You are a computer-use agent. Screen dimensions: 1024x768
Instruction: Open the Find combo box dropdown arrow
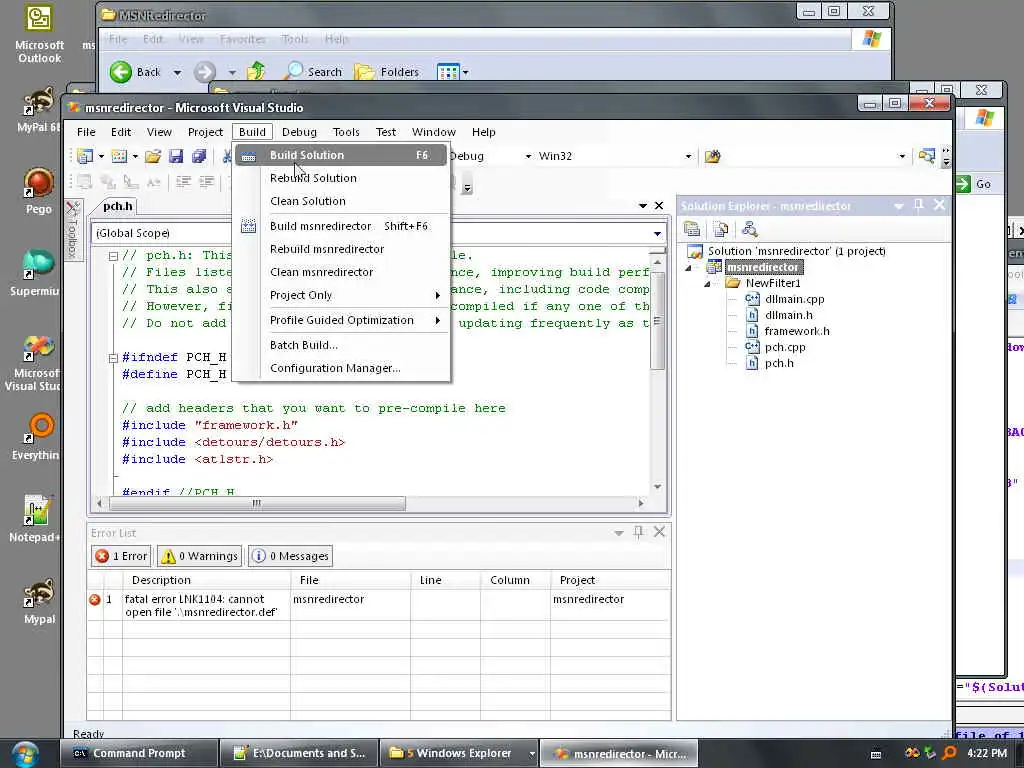point(902,156)
